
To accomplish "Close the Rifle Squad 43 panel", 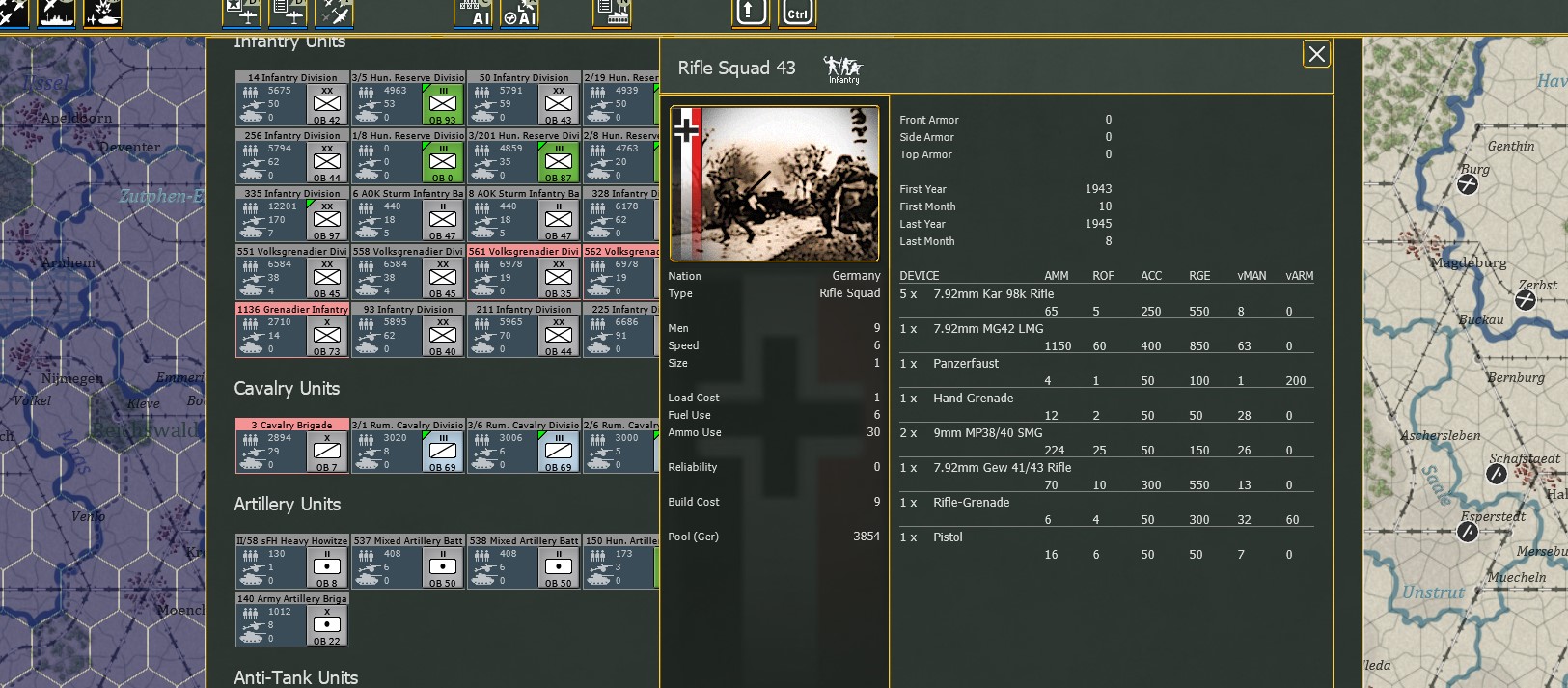I will click(x=1316, y=54).
